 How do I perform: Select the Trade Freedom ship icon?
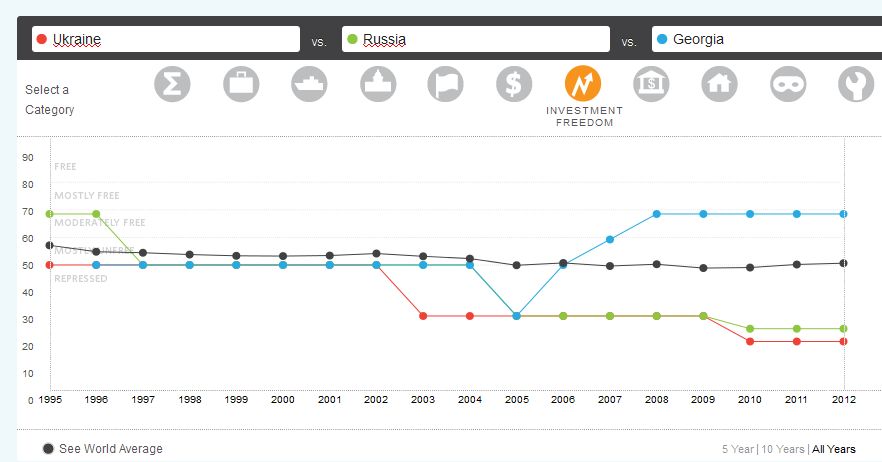(309, 84)
